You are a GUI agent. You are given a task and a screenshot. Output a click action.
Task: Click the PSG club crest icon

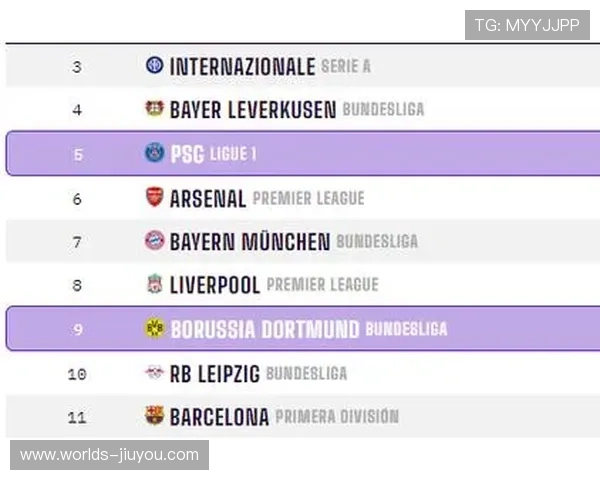[154, 153]
